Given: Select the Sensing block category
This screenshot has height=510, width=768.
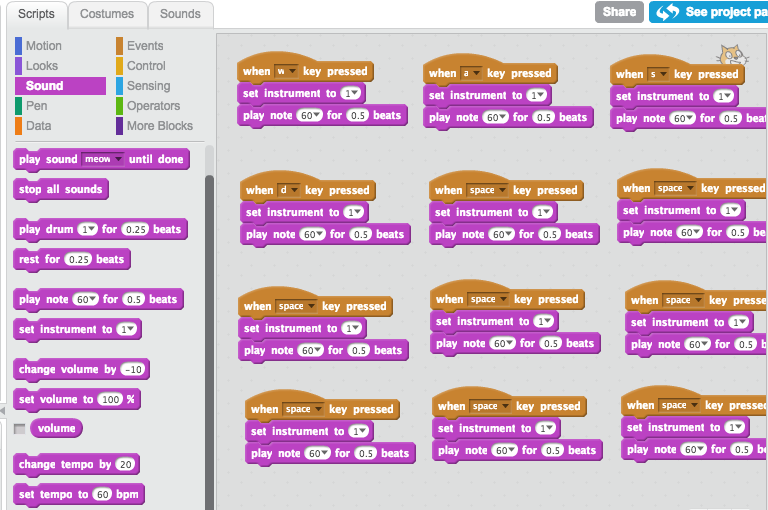Looking at the screenshot, I should (x=148, y=86).
